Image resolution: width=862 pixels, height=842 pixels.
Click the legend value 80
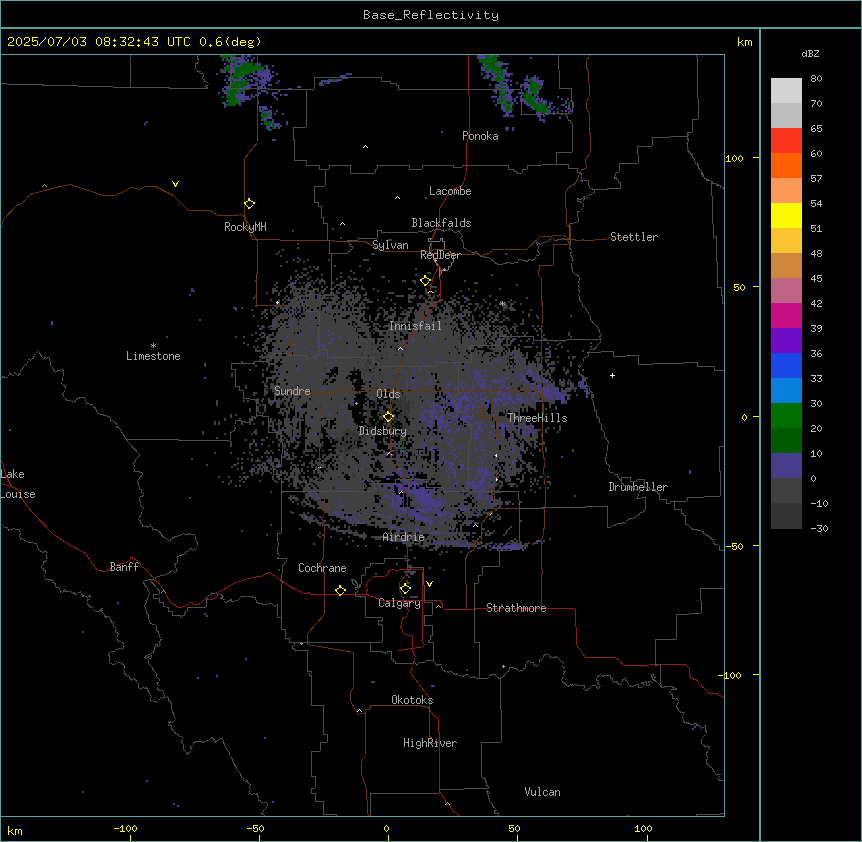coord(816,79)
